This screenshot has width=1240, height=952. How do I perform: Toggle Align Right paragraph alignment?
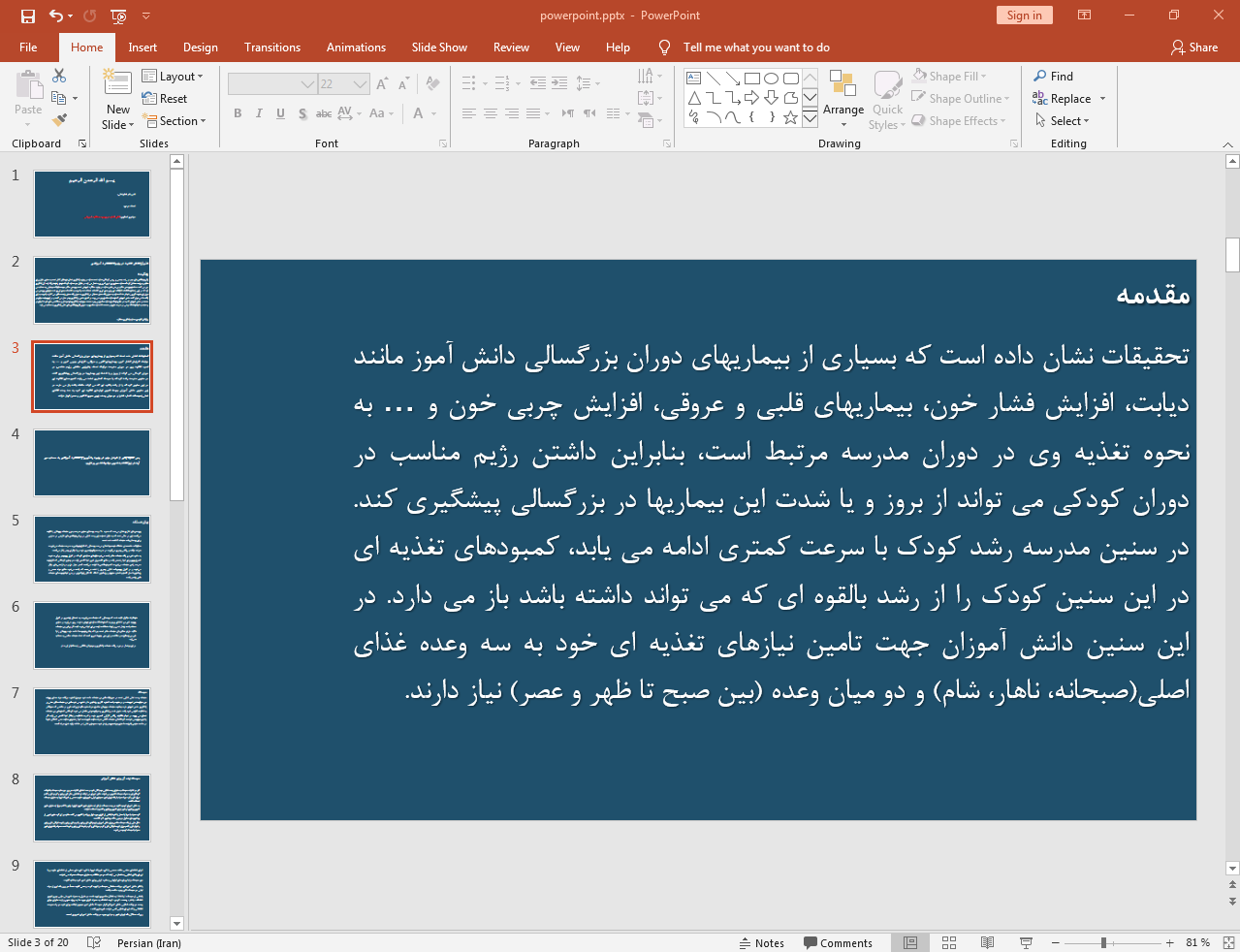coord(512,113)
